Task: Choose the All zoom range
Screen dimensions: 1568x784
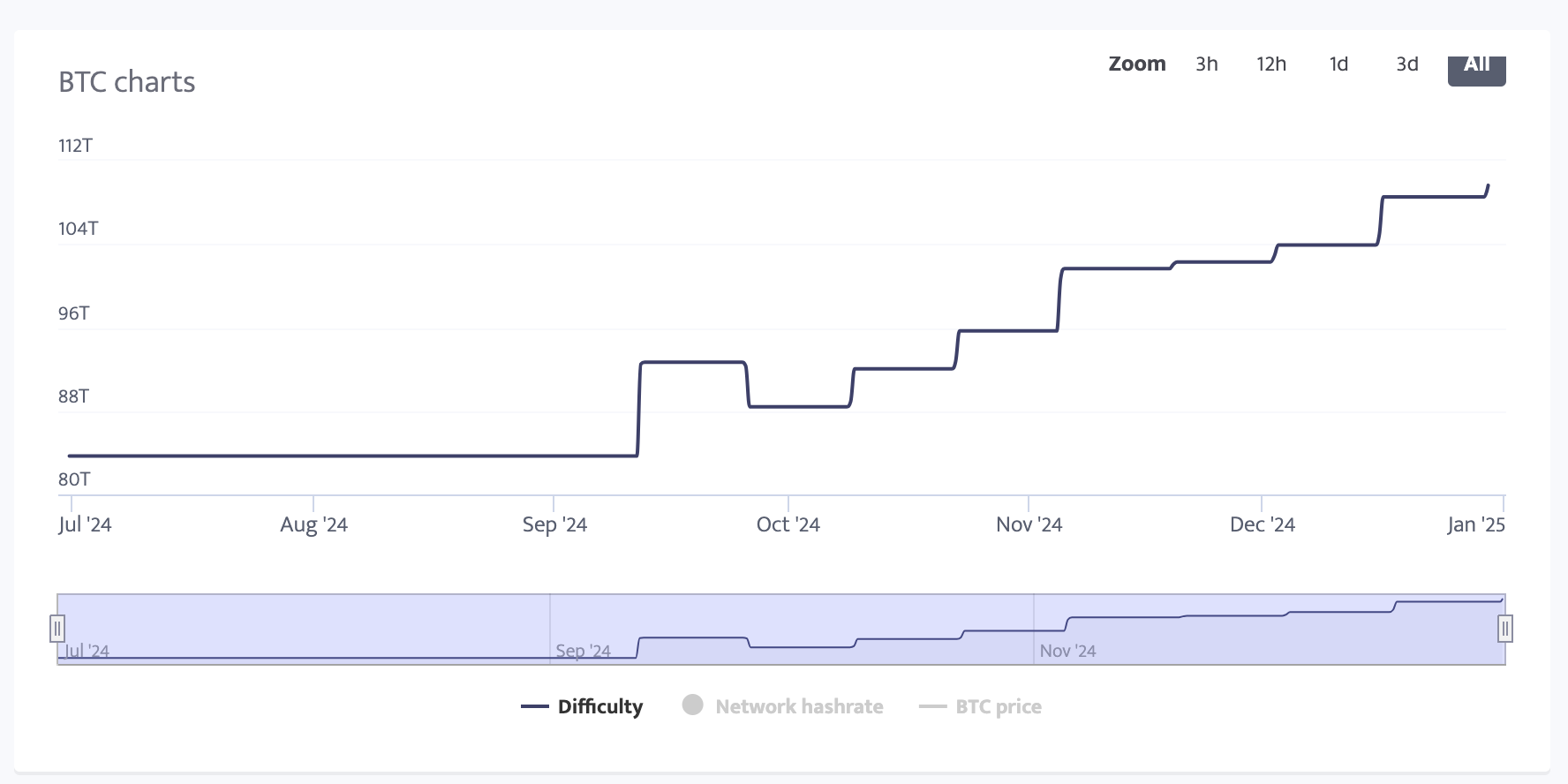Action: [1476, 67]
